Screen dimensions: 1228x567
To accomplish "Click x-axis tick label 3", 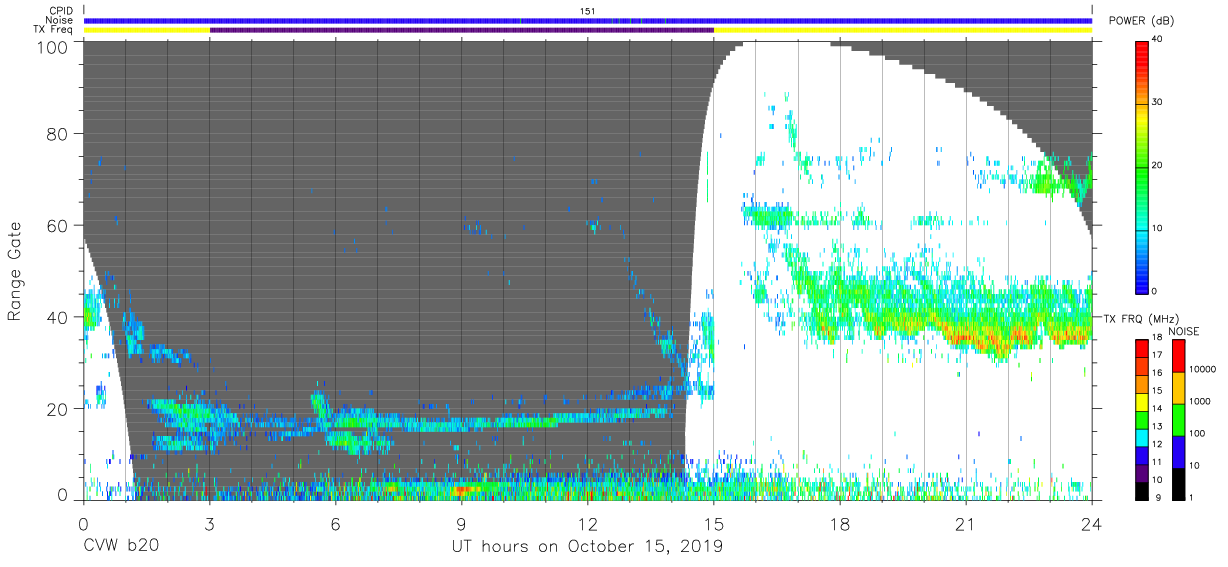I will pyautogui.click(x=209, y=525).
